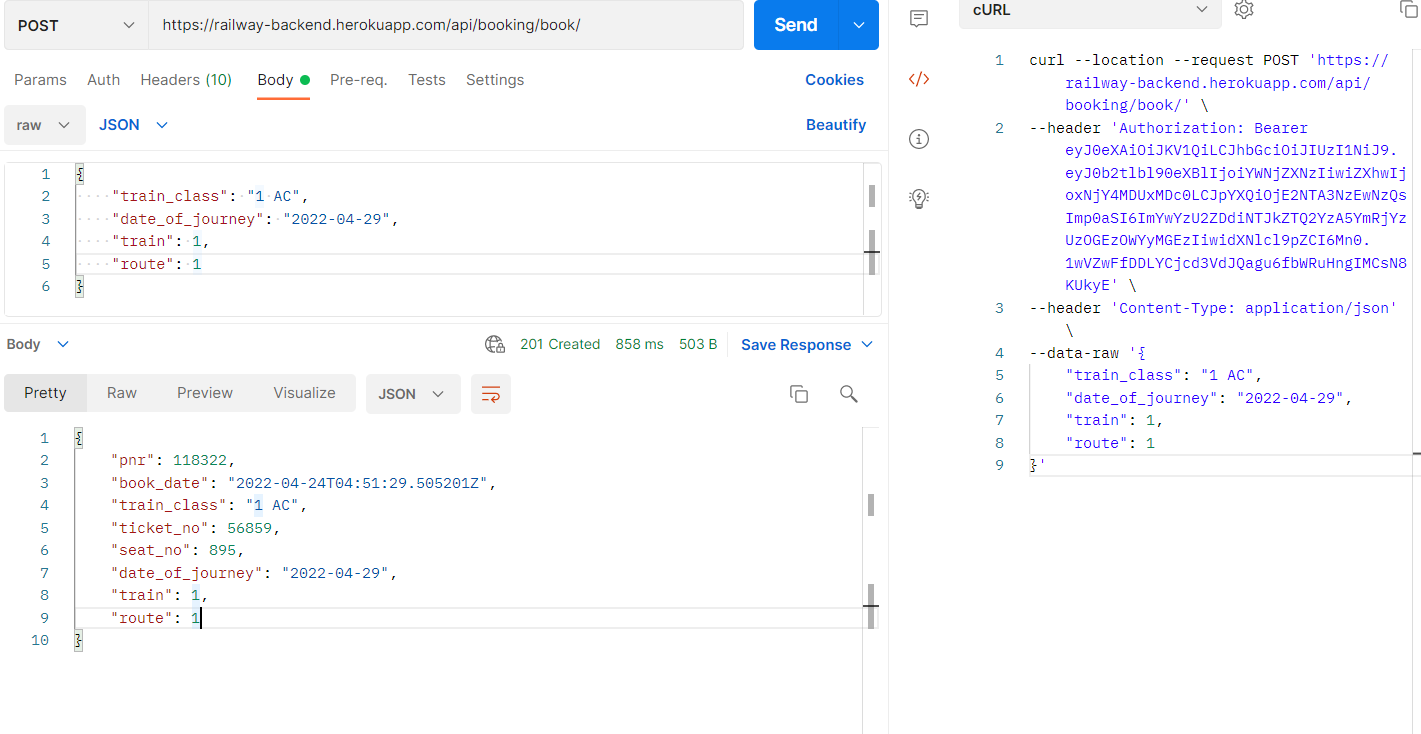Open the cURL language dropdown
This screenshot has height=734, width=1421.
tap(1090, 10)
